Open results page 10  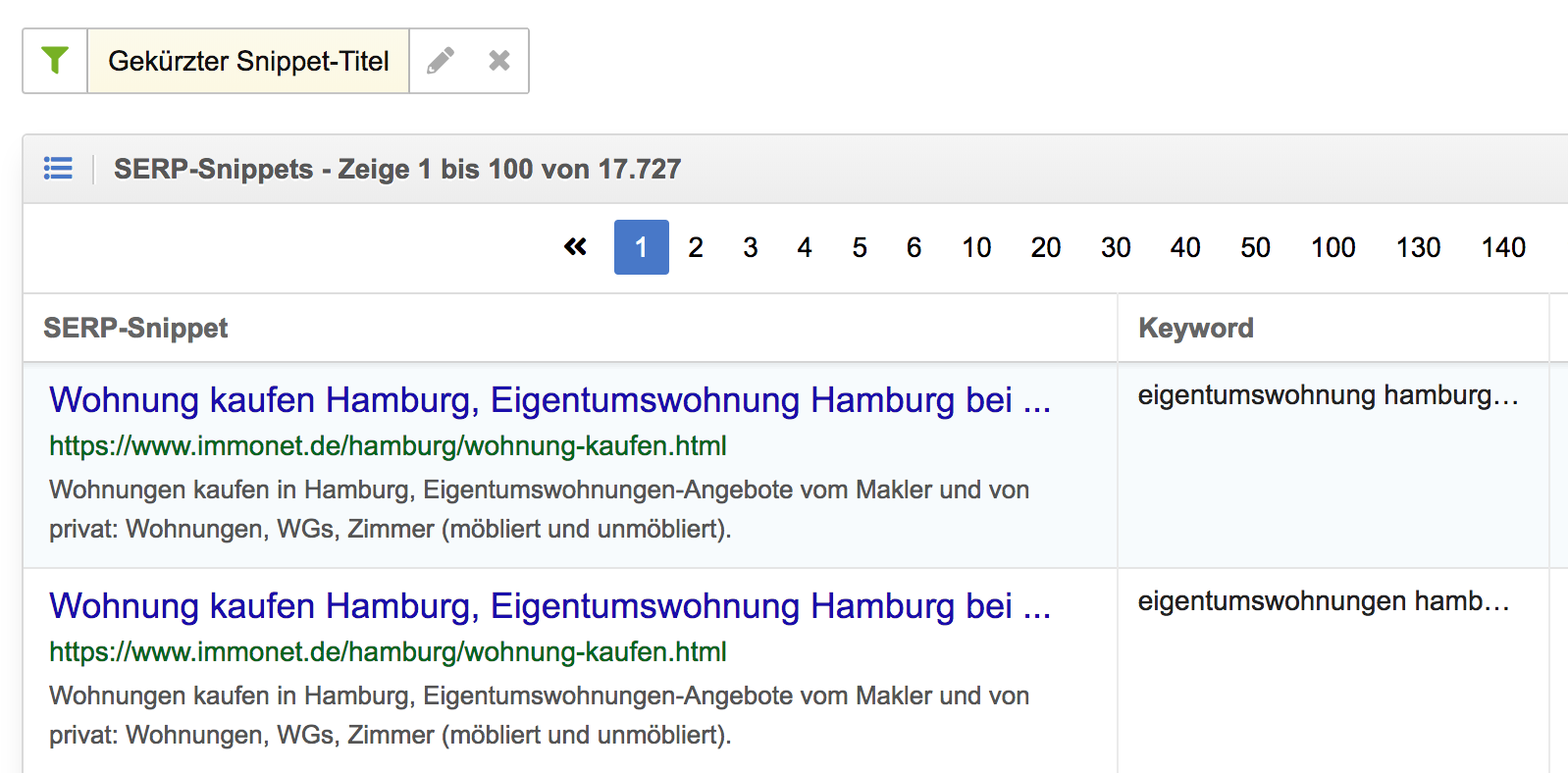[x=976, y=247]
